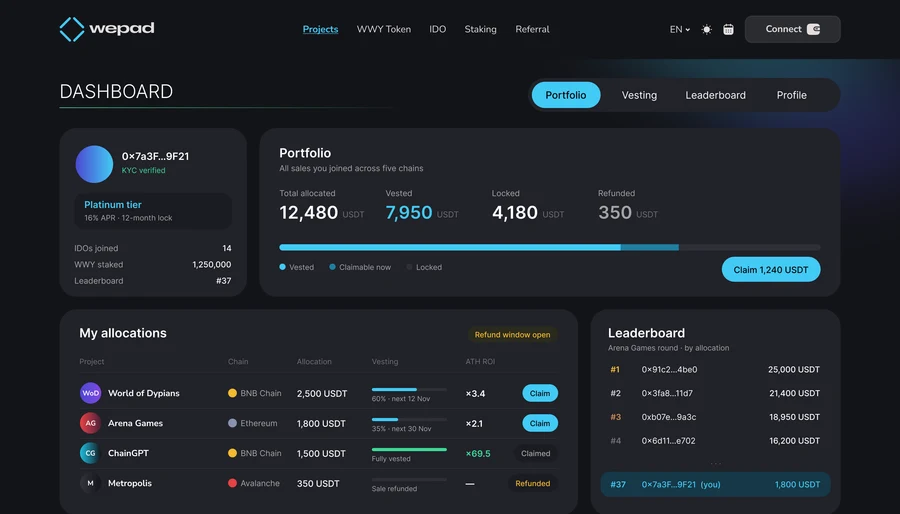Click the ×3.4 ATH ROI value
The height and width of the screenshot is (514, 900).
tap(475, 394)
